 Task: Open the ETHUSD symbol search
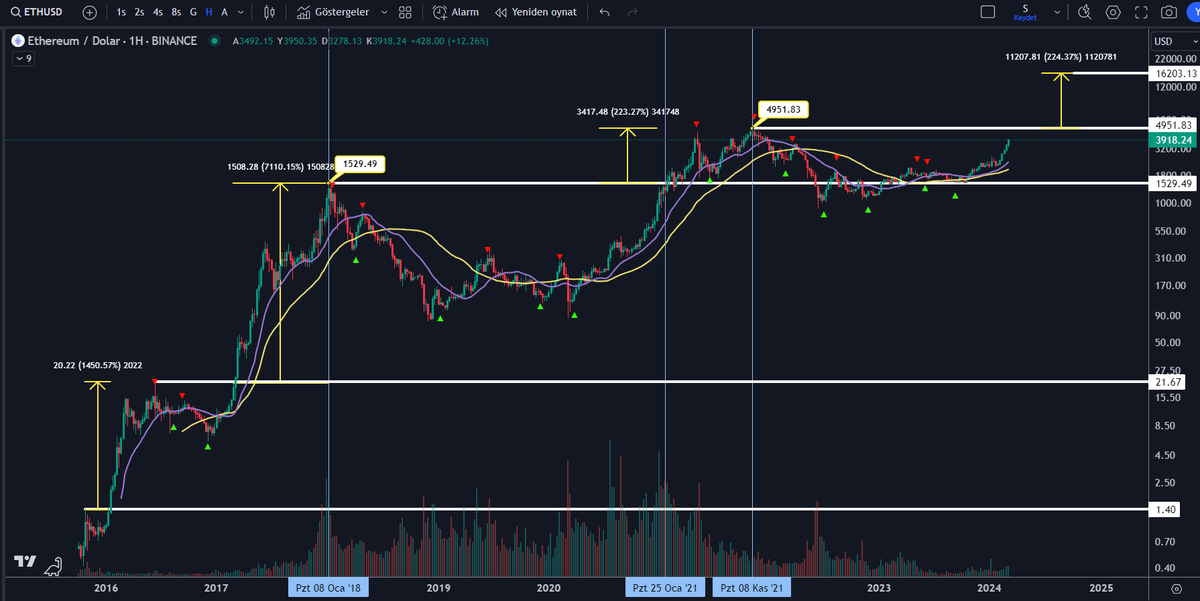click(39, 12)
